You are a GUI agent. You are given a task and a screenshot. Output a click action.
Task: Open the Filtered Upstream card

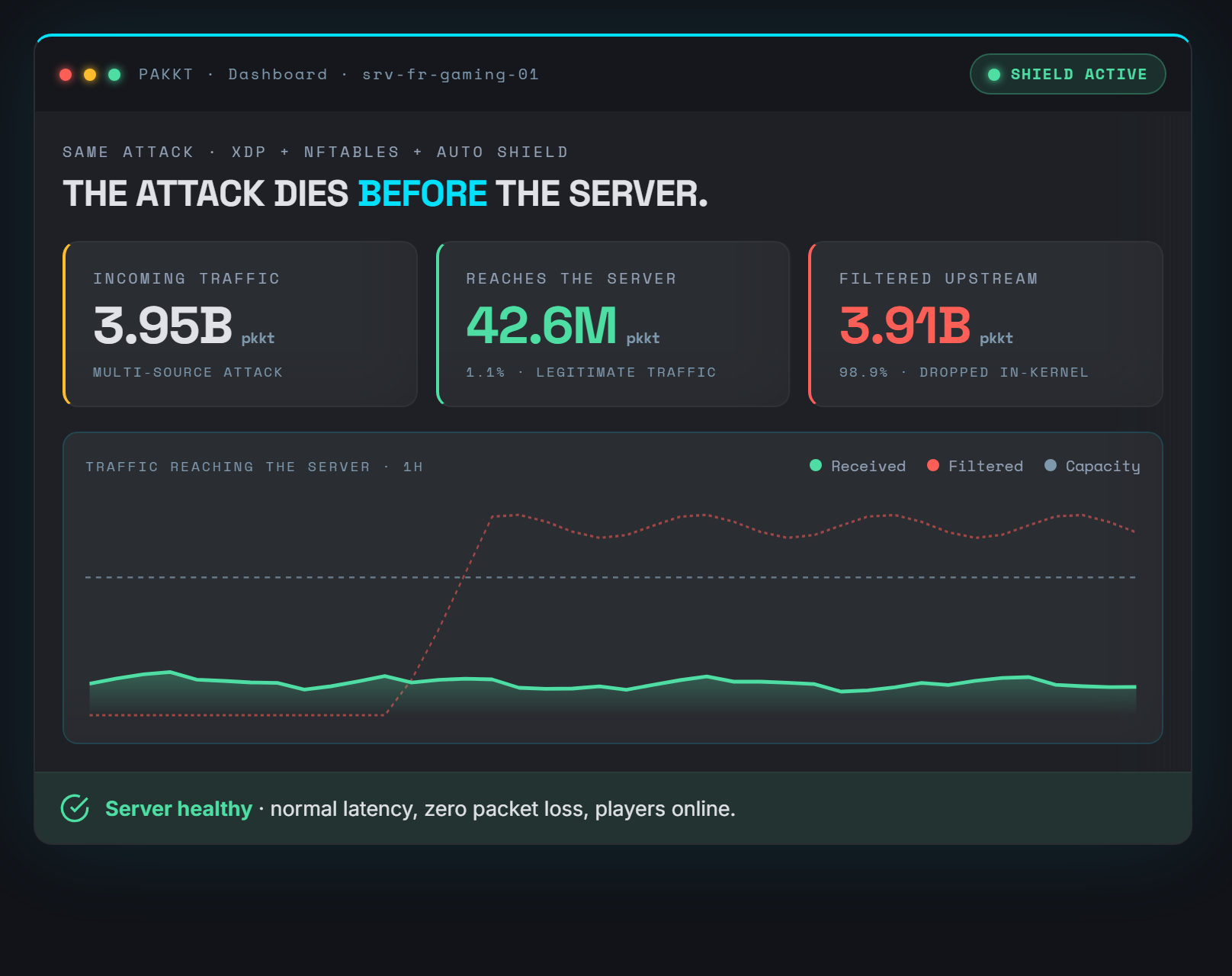click(985, 324)
